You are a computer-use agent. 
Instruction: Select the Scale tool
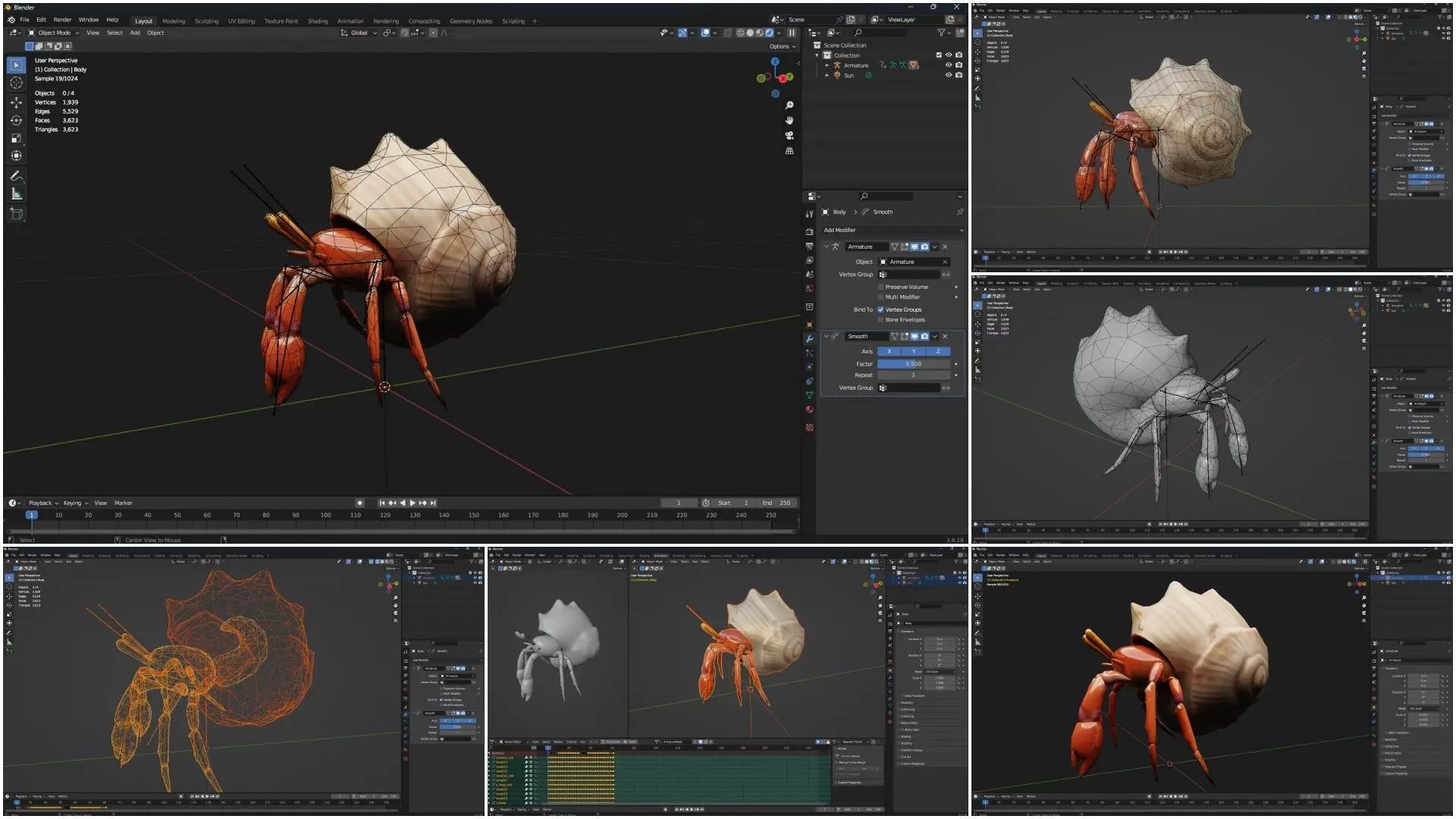click(x=16, y=138)
